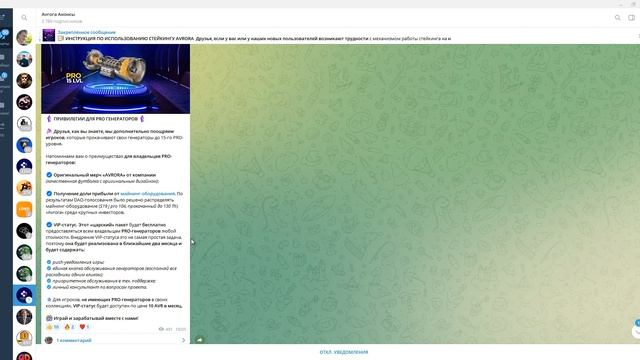Open chat with red swirl on black avatar

[x=24, y=102]
